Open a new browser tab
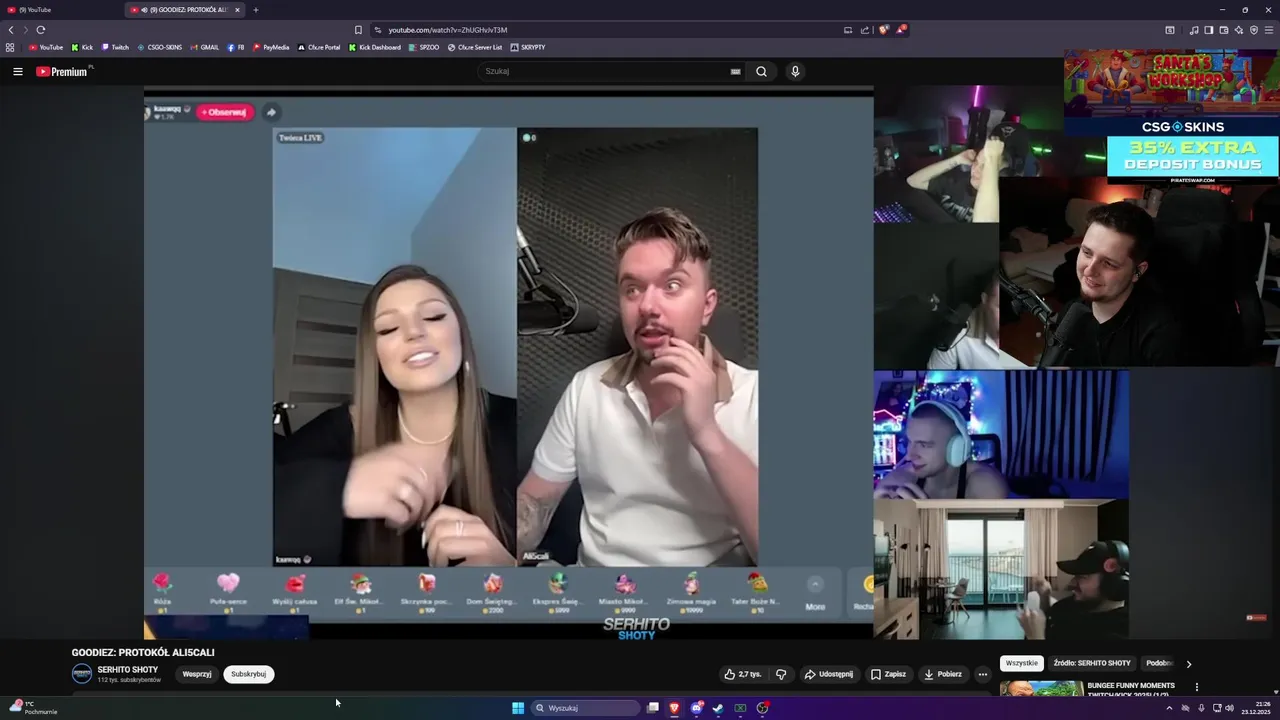The width and height of the screenshot is (1280, 720). coord(256,10)
